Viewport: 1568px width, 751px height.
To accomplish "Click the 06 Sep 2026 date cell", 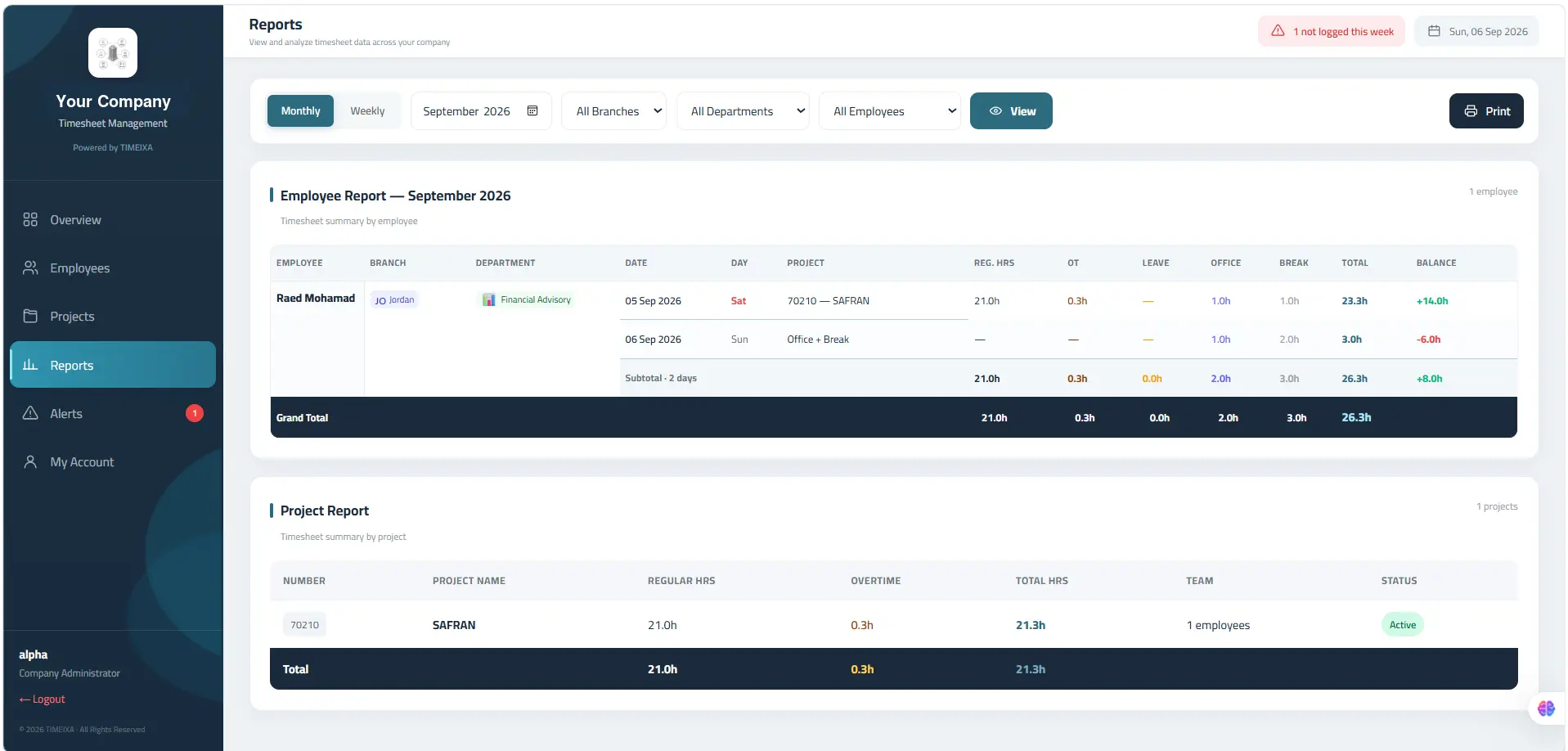I will (653, 340).
